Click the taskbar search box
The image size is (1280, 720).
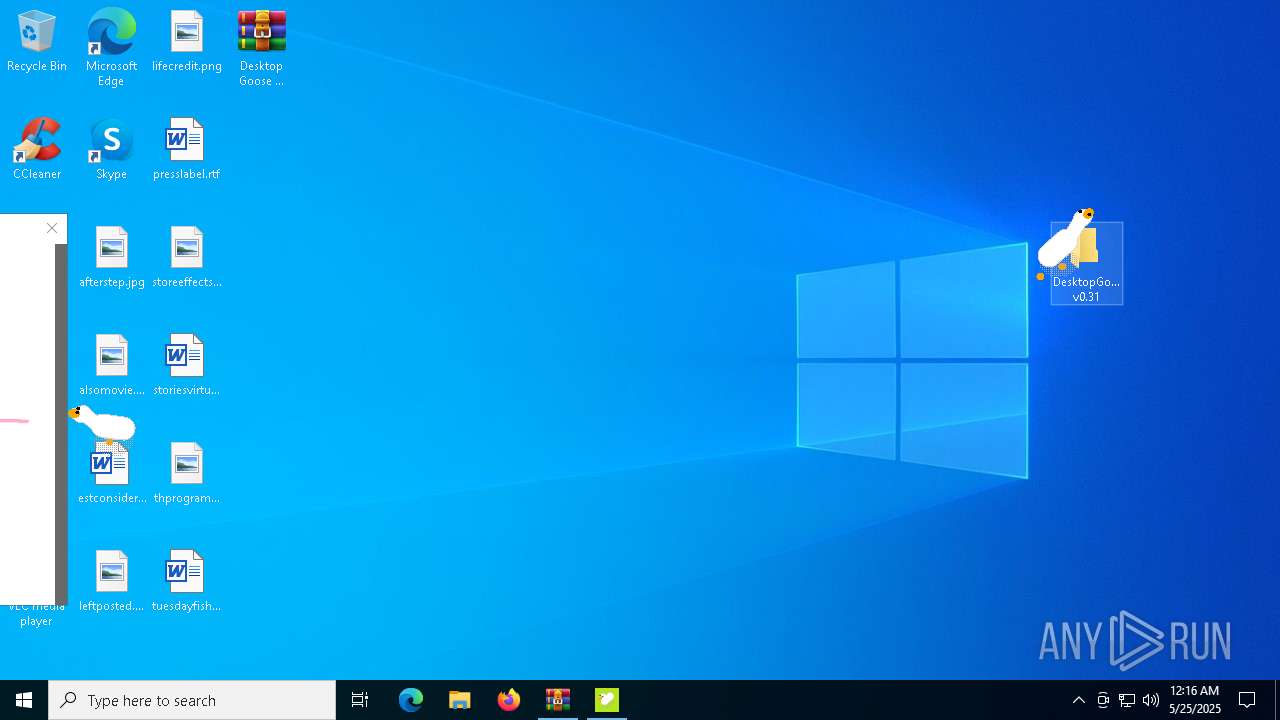point(192,700)
